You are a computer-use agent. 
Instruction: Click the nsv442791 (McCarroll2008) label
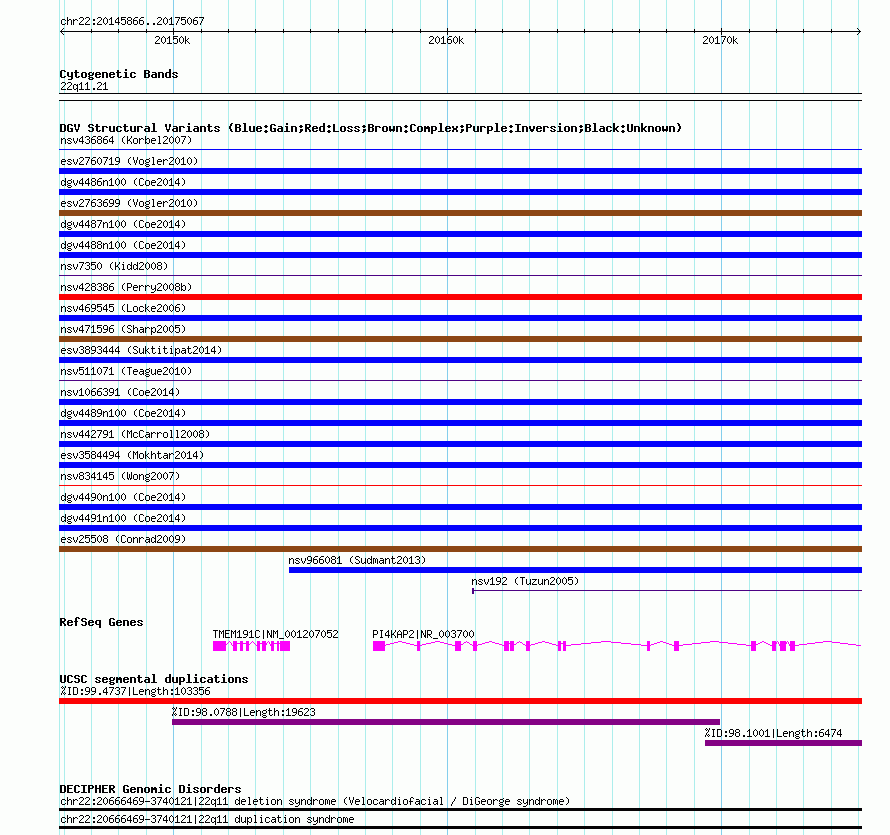(135, 434)
